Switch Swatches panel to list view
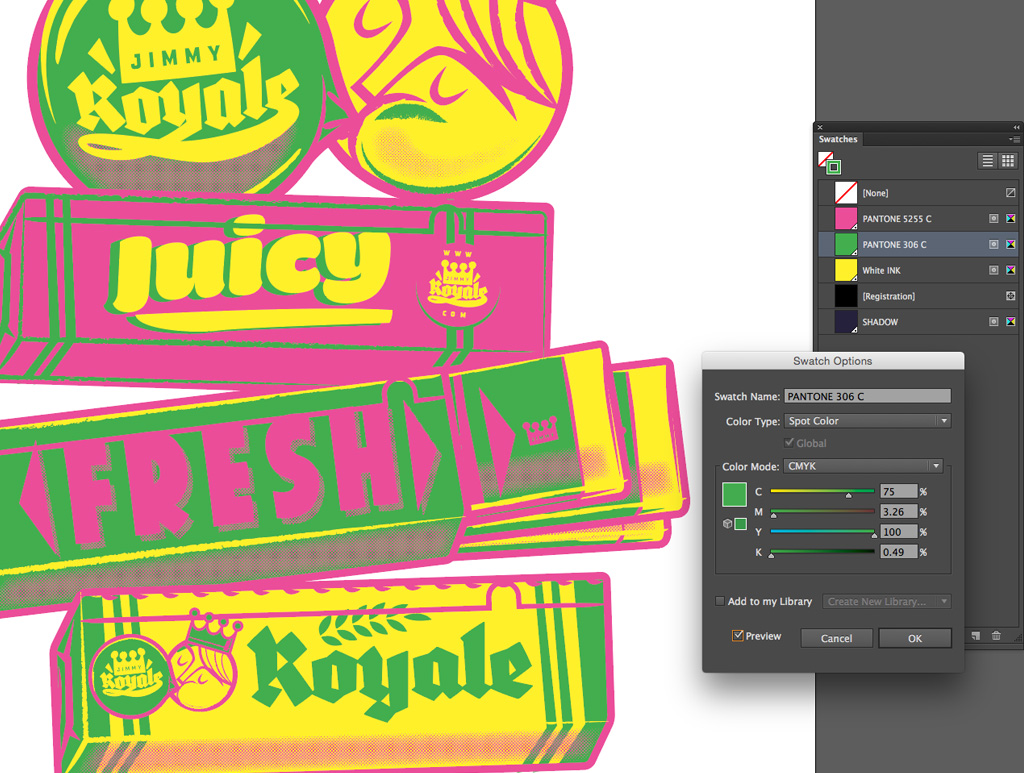The image size is (1024, 773). [987, 161]
